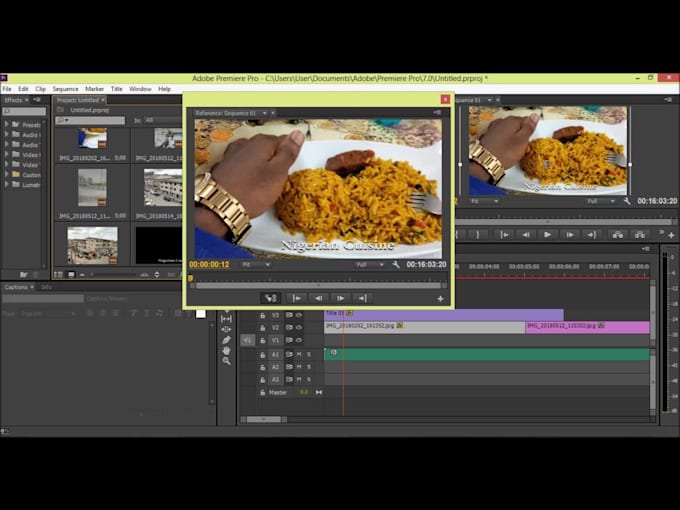Image resolution: width=680 pixels, height=510 pixels.
Task: Select the Pen tool in tools panel
Action: (226, 340)
